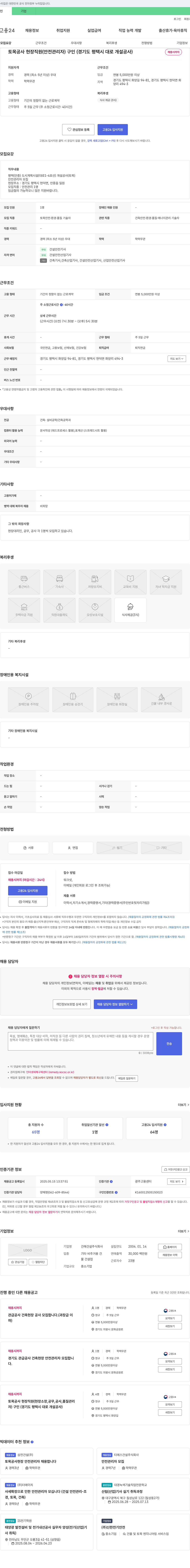Open the 고용24 logo home link
The height and width of the screenshot is (1568, 190).
point(7,30)
